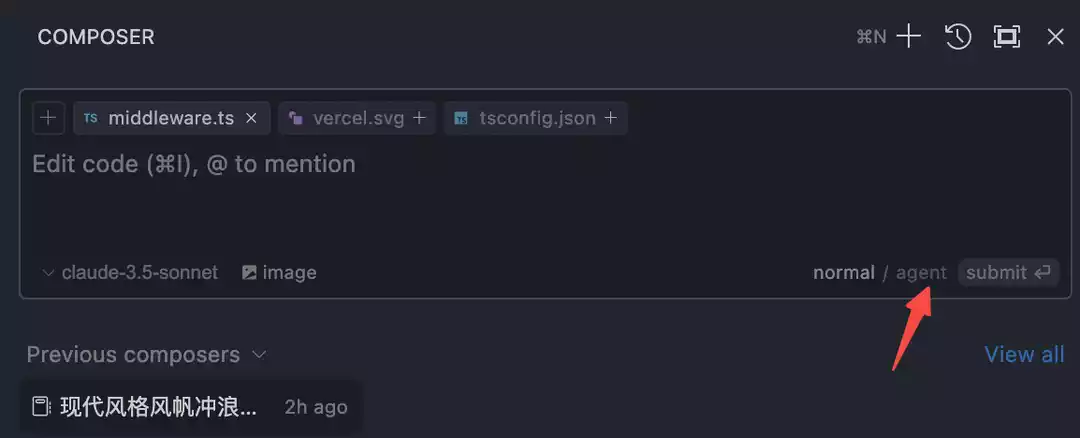Add vercel.svg via its plus icon
Image resolution: width=1080 pixels, height=438 pixels.
[x=420, y=118]
